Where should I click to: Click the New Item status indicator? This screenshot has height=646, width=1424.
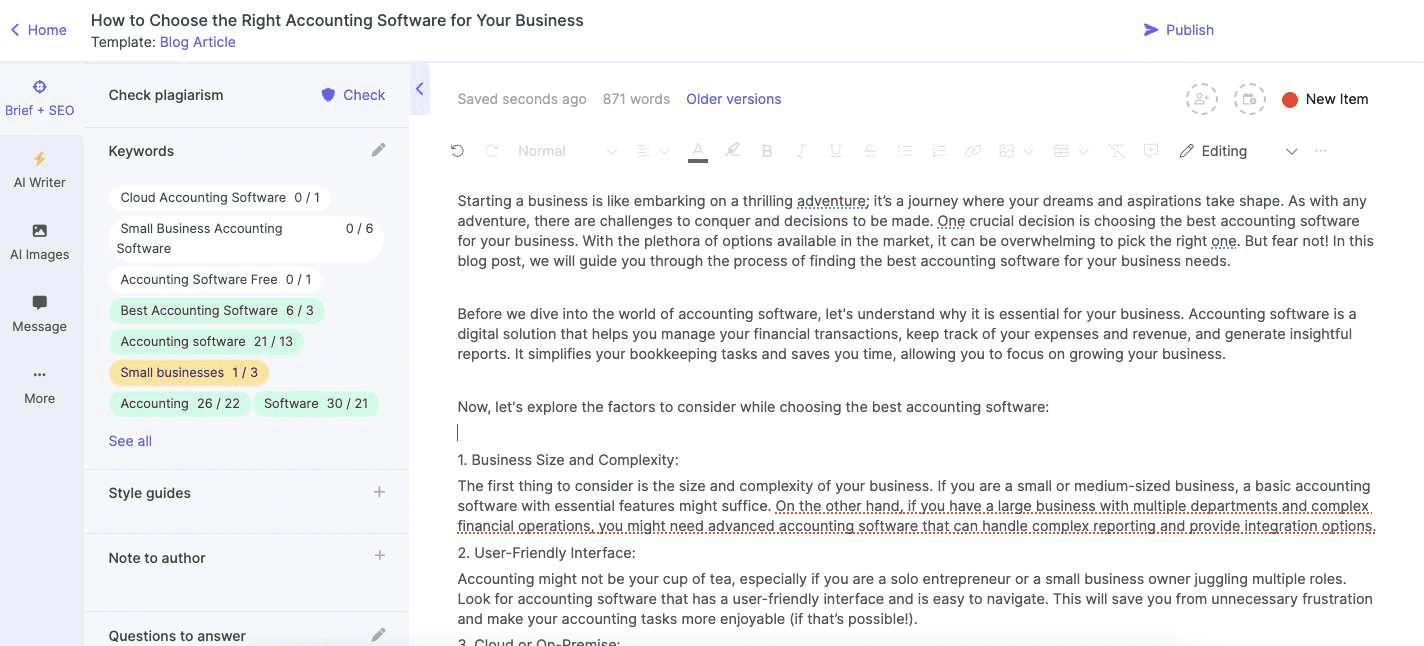click(x=1325, y=99)
